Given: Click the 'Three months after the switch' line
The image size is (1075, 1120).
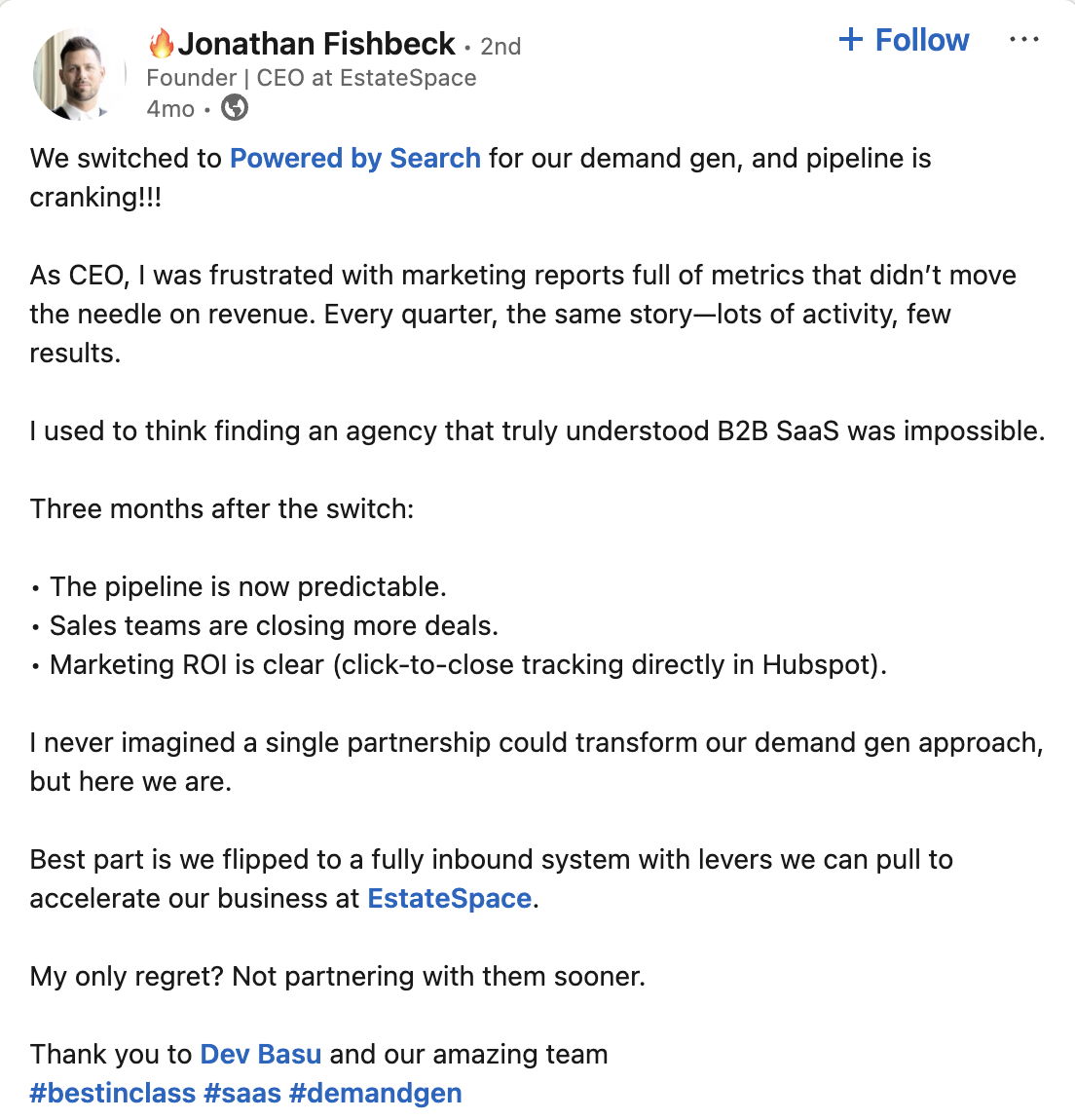Looking at the screenshot, I should point(221,508).
